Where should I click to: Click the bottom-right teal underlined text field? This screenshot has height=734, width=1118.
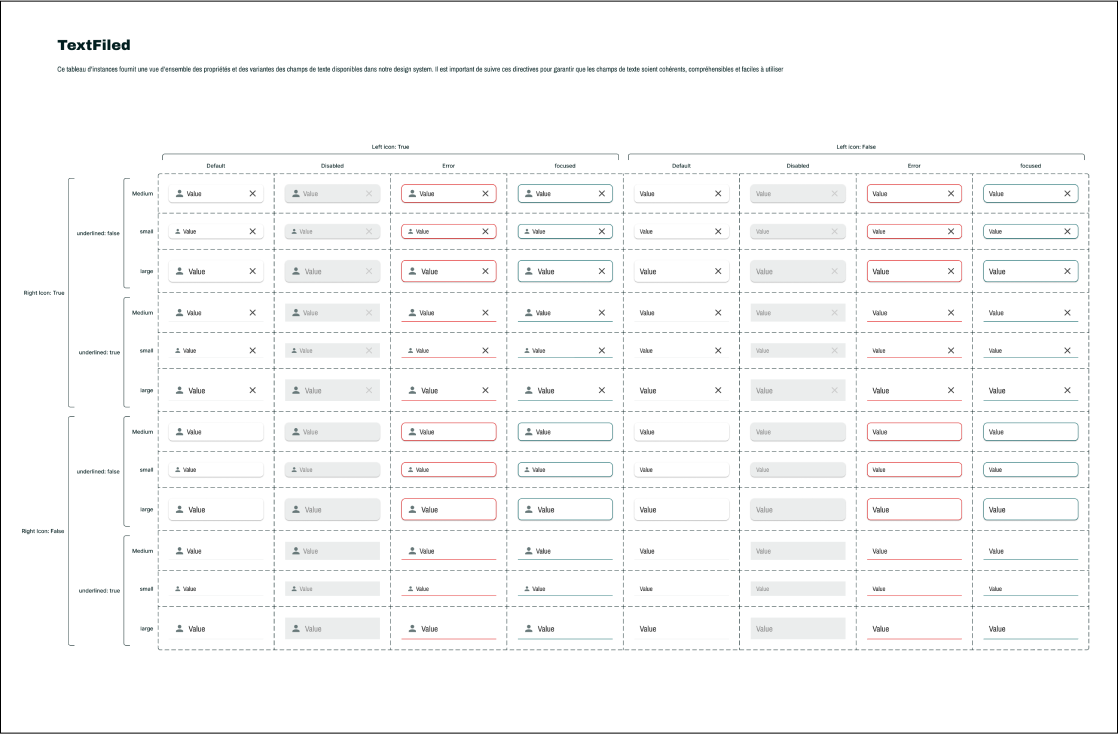(1030, 629)
